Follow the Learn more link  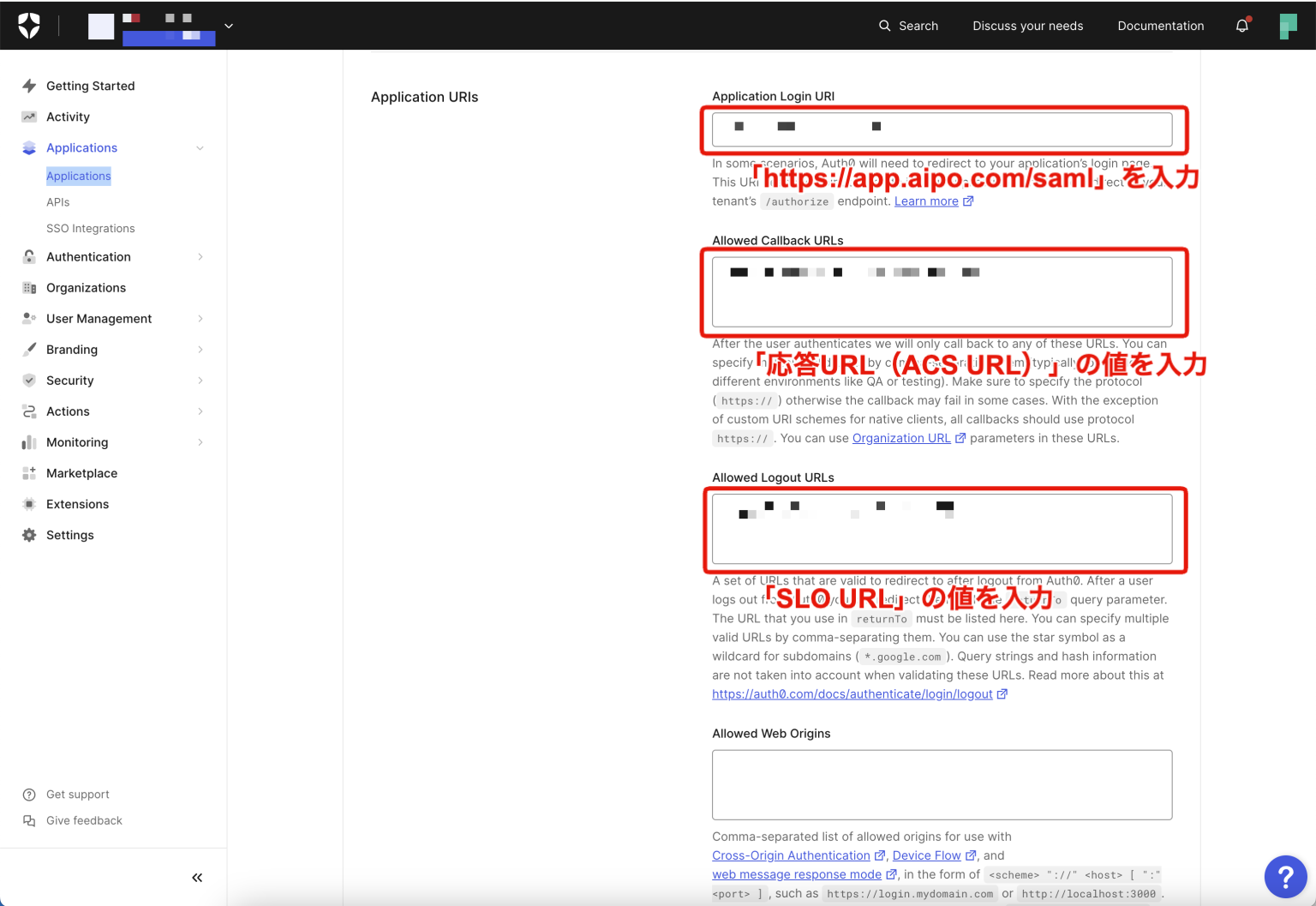pyautogui.click(x=926, y=201)
